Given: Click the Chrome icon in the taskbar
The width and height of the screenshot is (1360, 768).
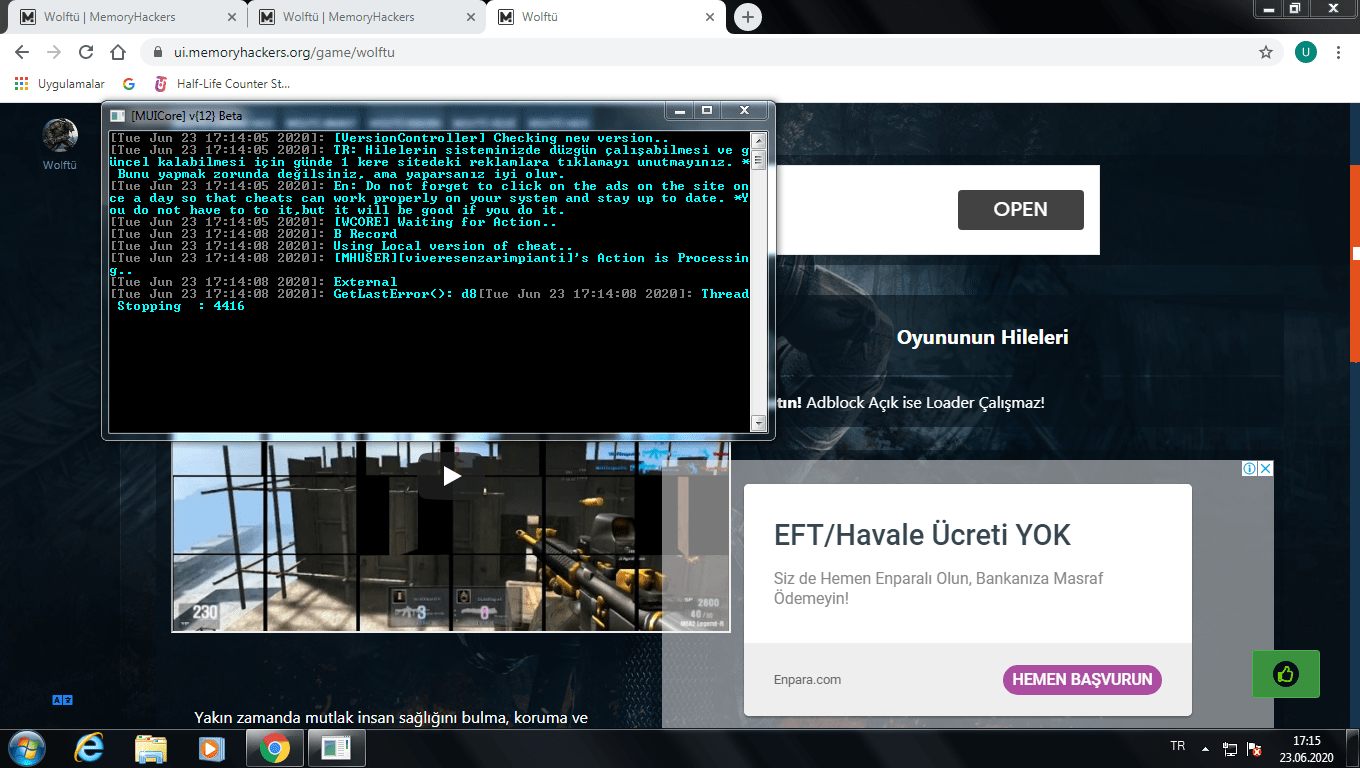Looking at the screenshot, I should pos(275,748).
